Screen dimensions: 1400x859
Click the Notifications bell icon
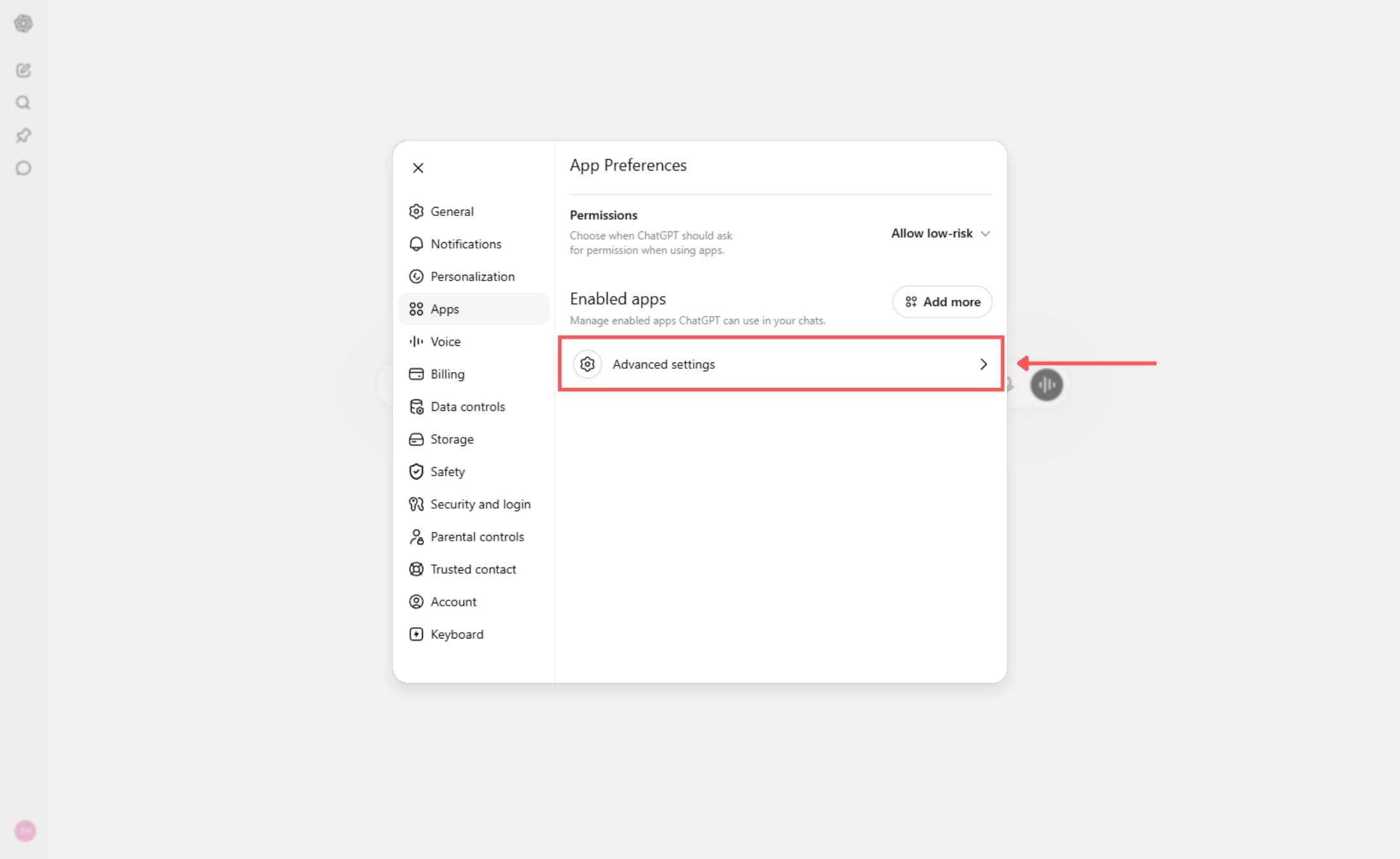pyautogui.click(x=416, y=244)
